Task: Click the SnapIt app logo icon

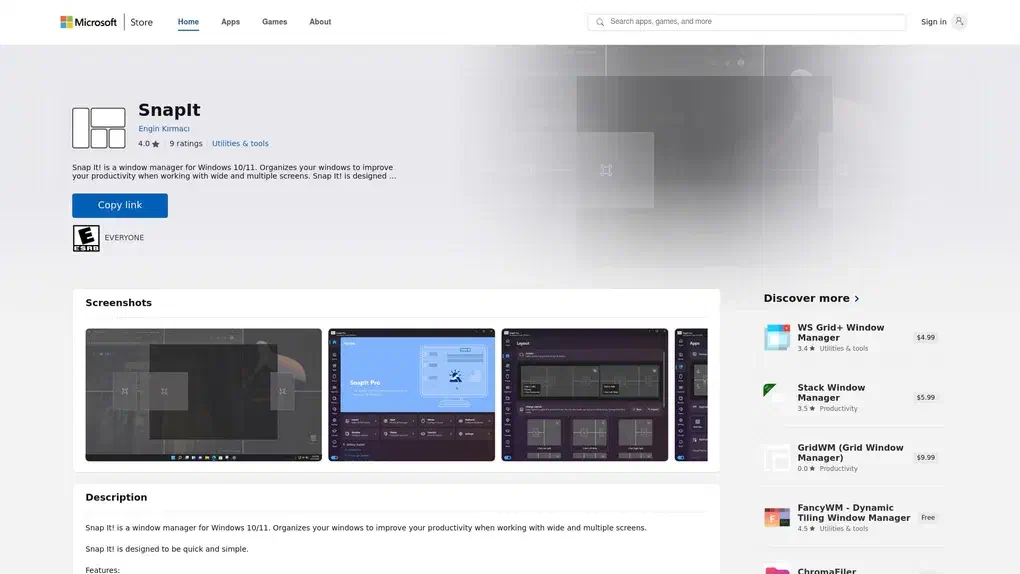Action: click(x=99, y=128)
